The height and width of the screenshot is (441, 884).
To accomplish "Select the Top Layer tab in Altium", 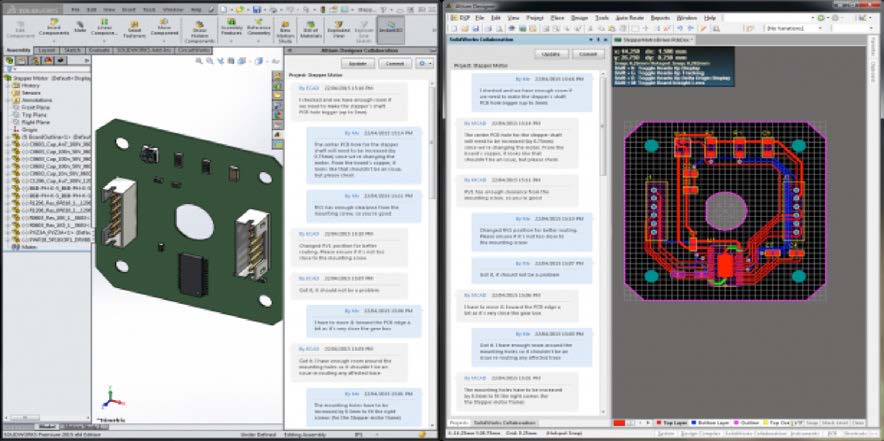I will pyautogui.click(x=673, y=422).
